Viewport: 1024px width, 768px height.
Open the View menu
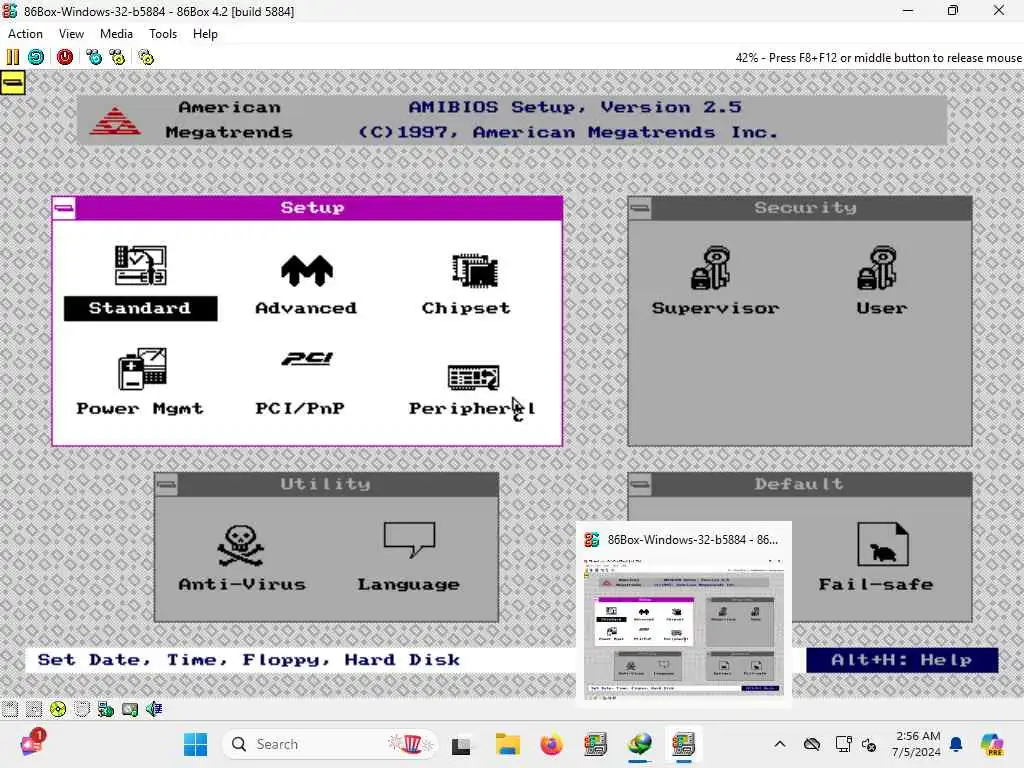click(x=71, y=34)
